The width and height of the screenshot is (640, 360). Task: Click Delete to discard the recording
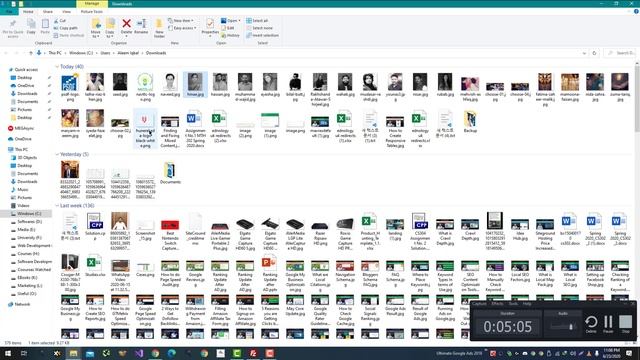[x=591, y=324]
